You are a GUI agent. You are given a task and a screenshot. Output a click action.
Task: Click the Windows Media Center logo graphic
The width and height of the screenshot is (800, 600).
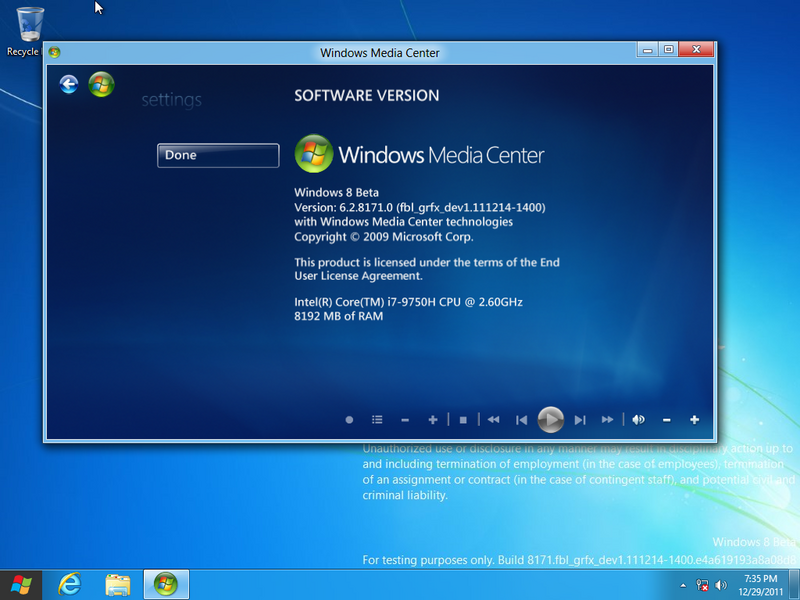pyautogui.click(x=419, y=154)
